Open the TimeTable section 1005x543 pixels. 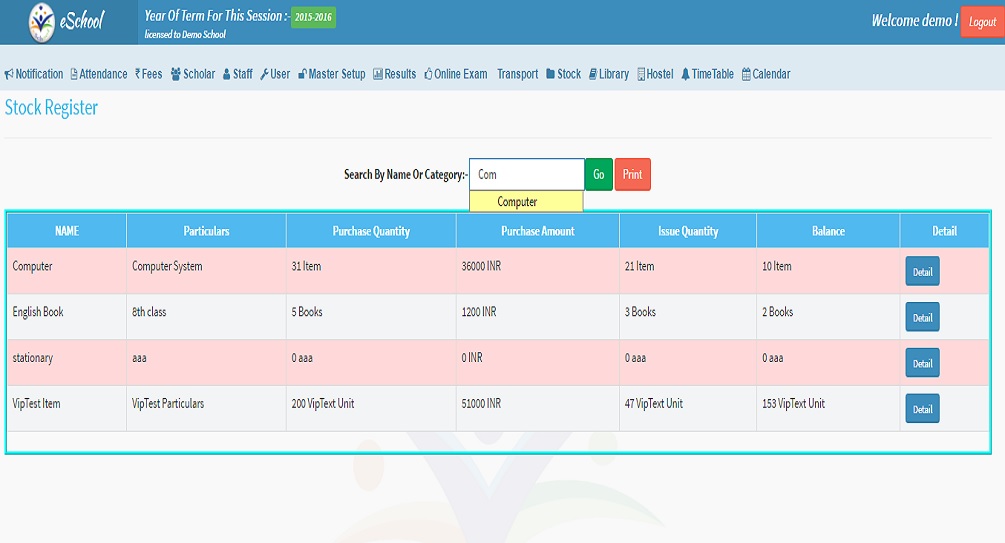point(707,74)
